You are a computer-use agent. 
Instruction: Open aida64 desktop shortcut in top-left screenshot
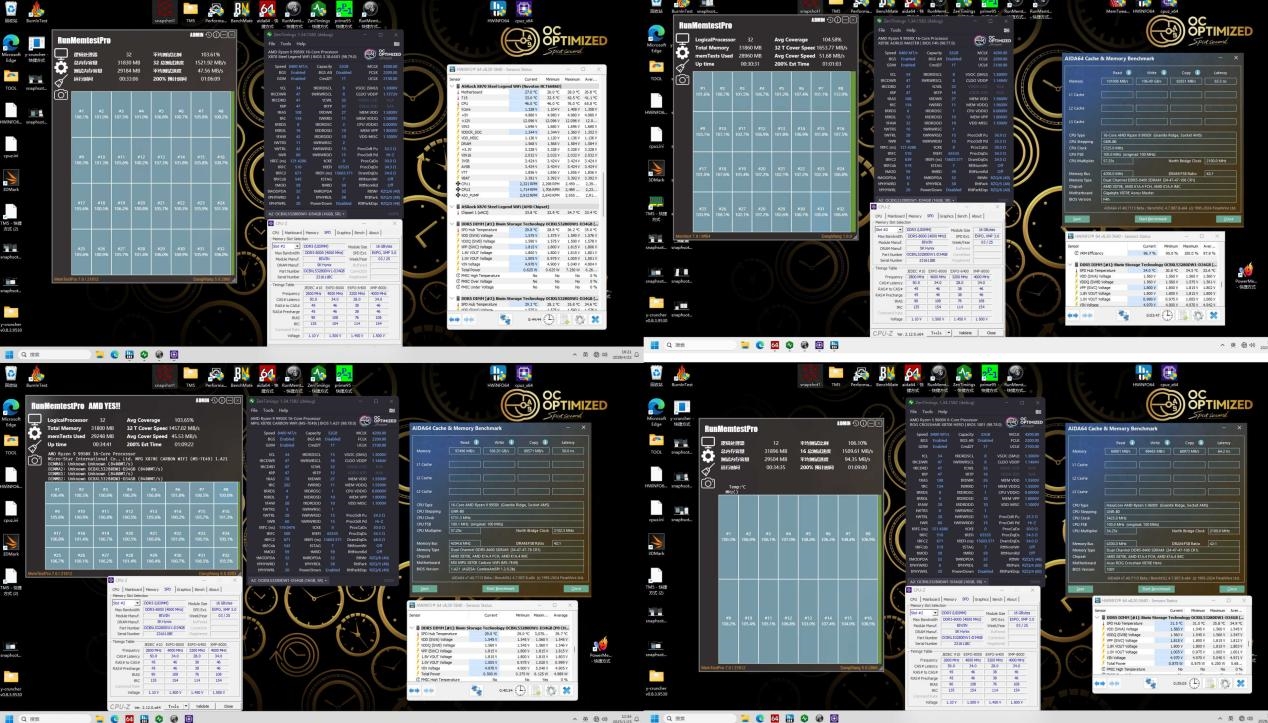pos(267,11)
